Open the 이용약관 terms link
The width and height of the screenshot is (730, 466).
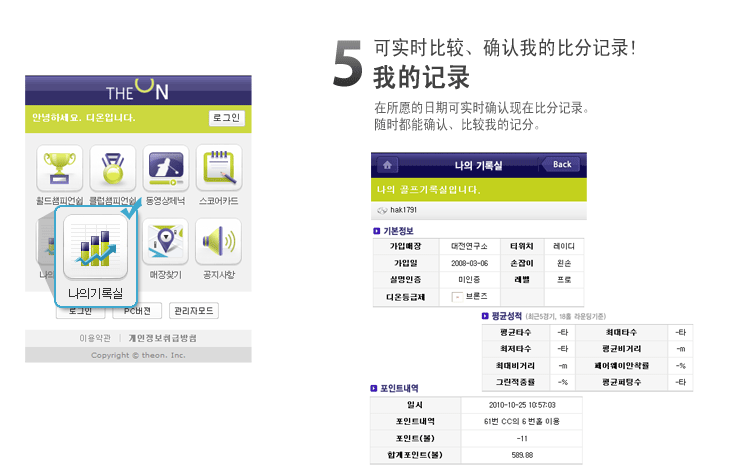click(x=97, y=338)
